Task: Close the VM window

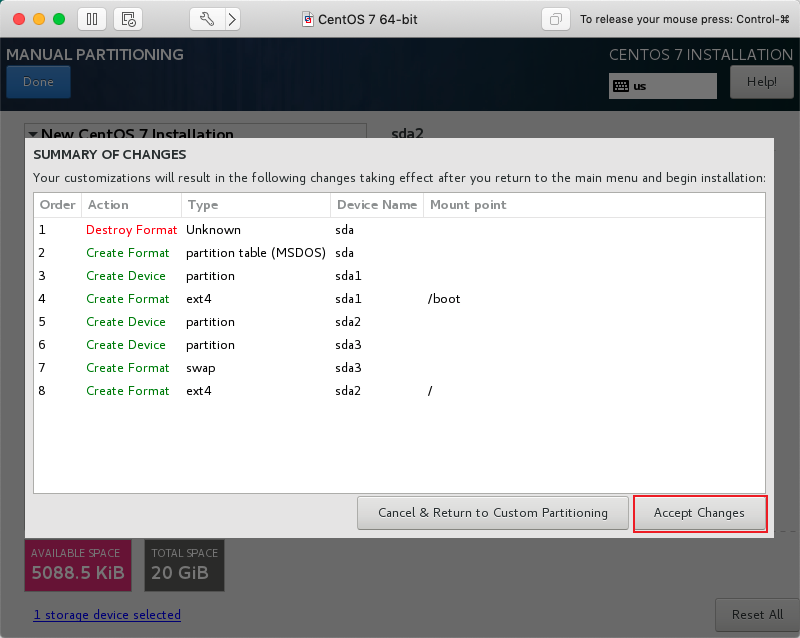Action: tap(19, 19)
